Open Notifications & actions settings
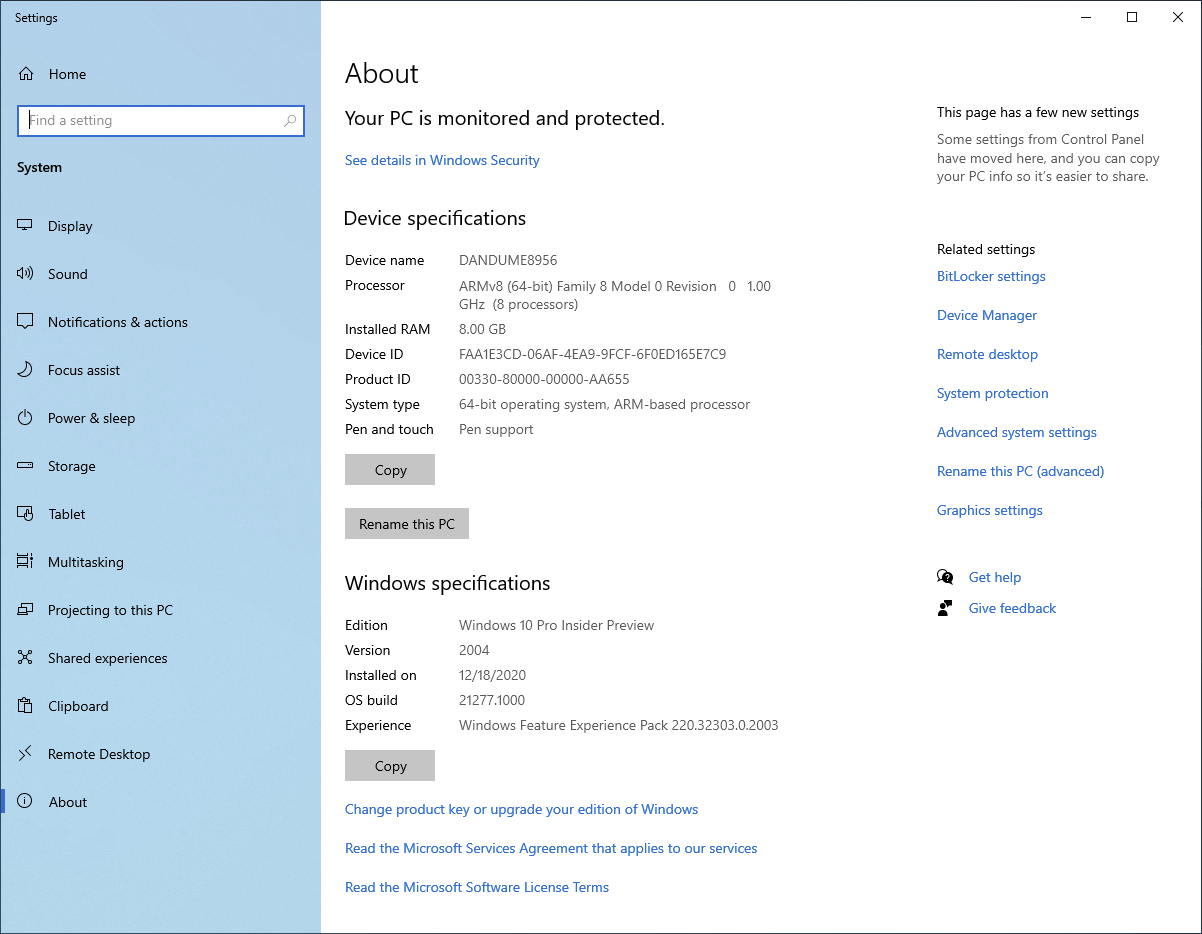 24,321
